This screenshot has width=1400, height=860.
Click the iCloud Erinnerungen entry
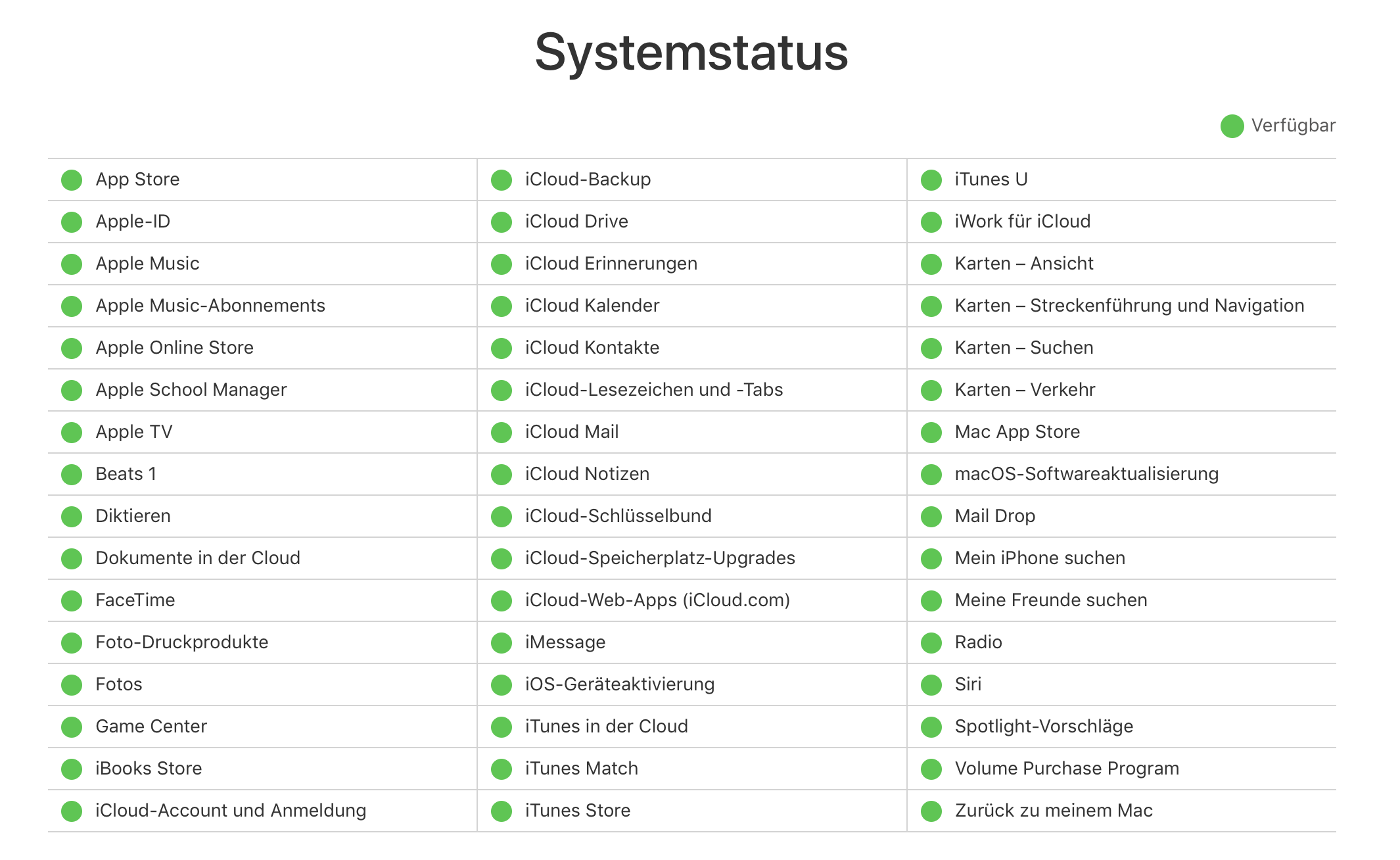click(x=611, y=264)
